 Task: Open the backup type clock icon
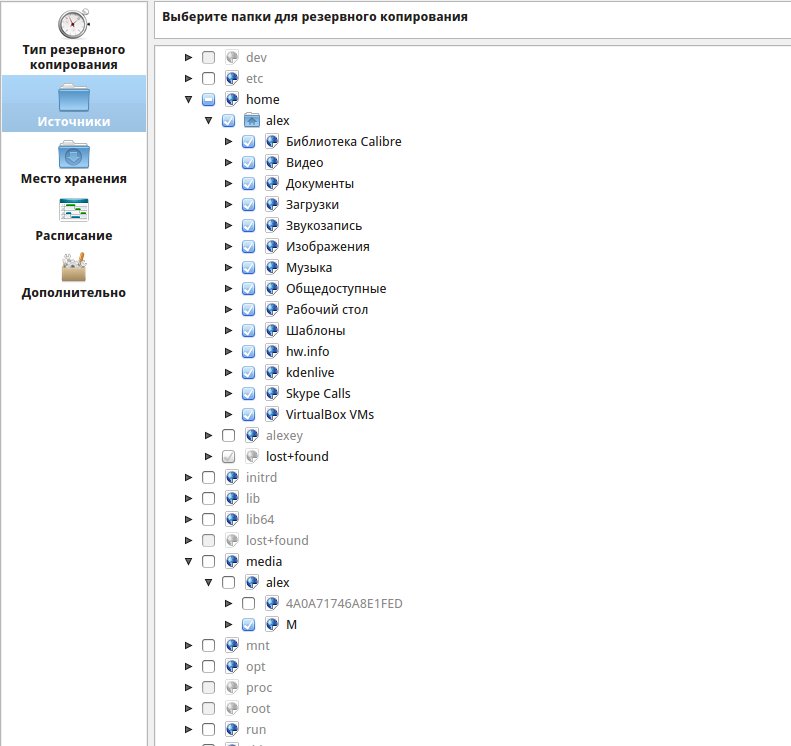[74, 23]
